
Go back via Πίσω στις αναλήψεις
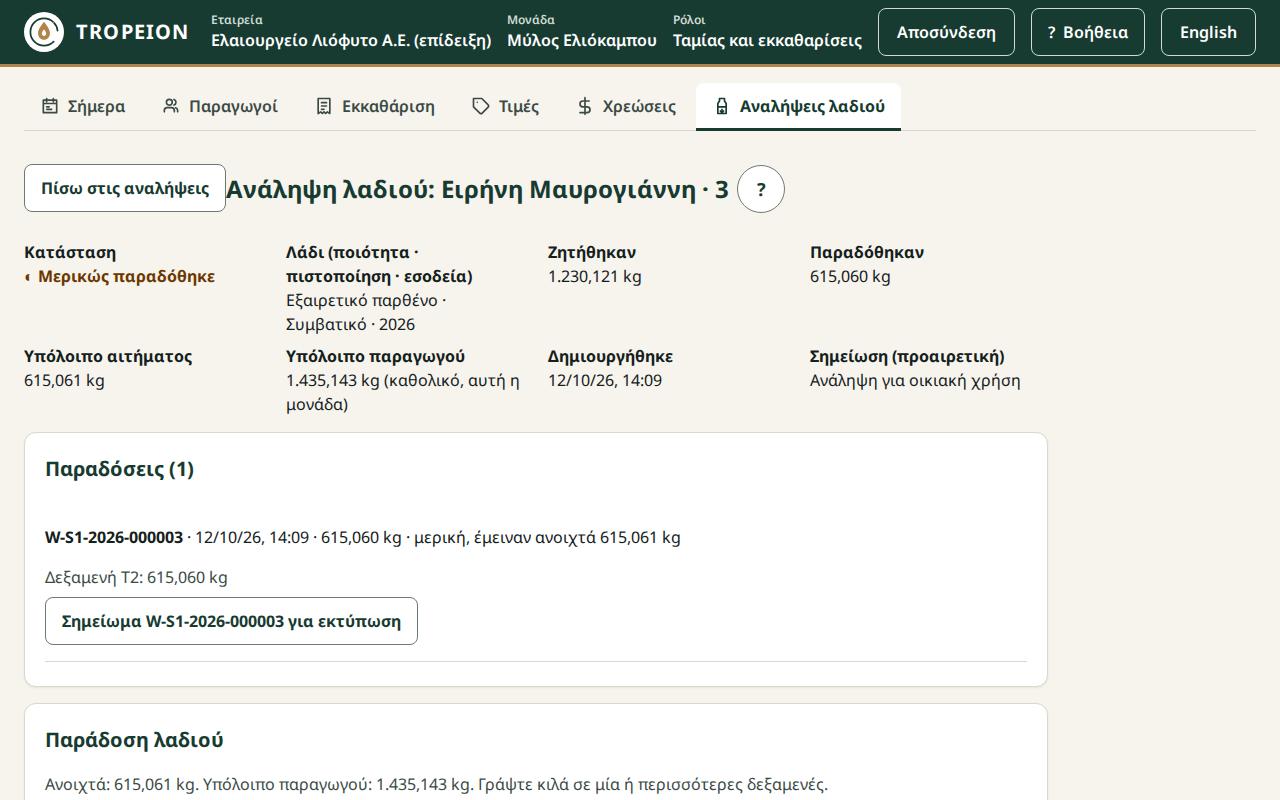[x=125, y=188]
